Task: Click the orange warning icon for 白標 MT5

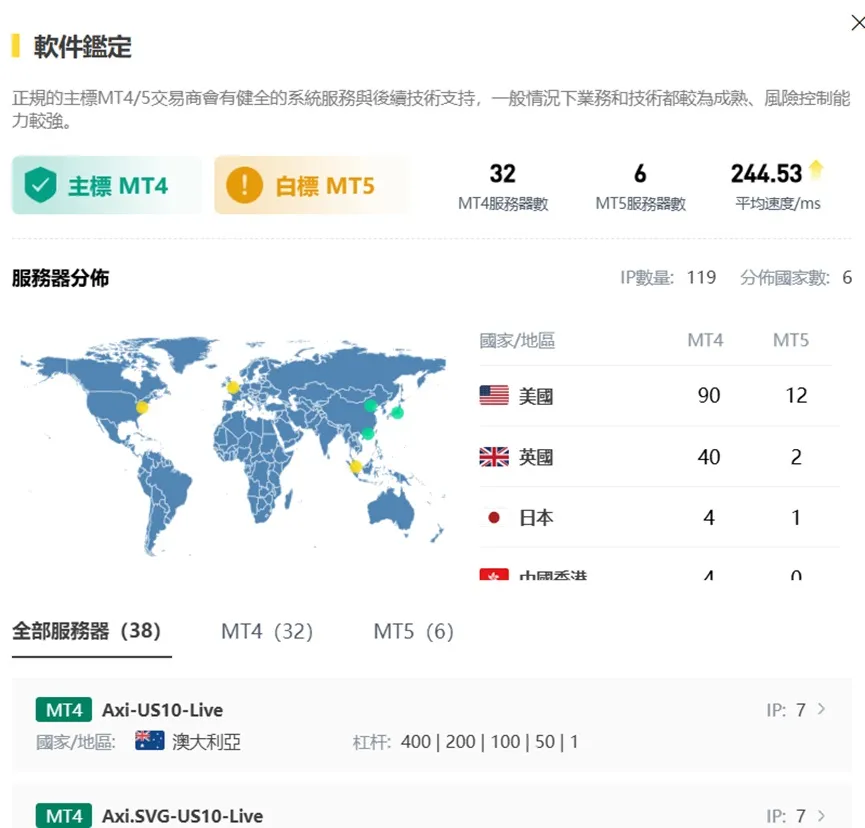Action: coord(244,185)
